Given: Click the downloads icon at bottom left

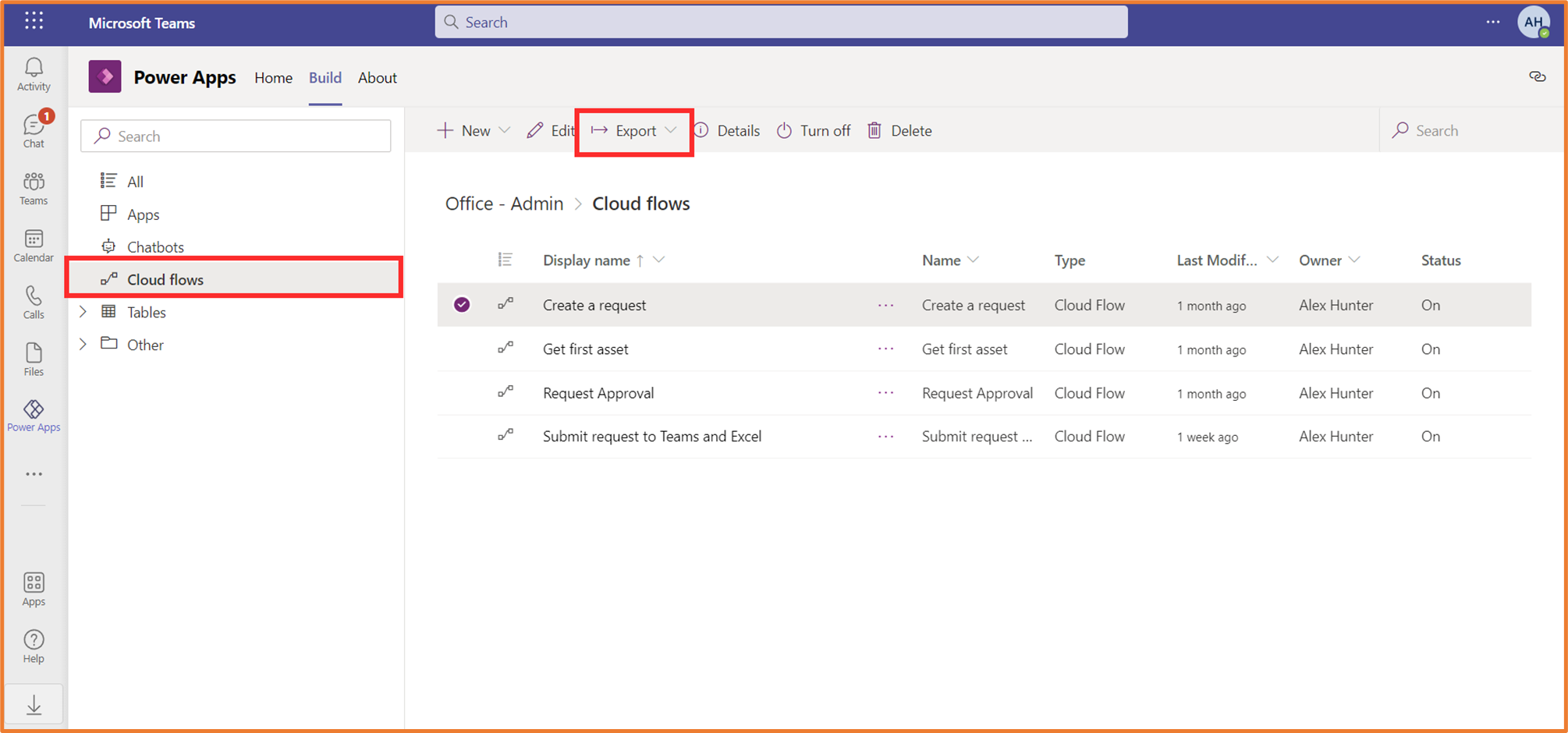Looking at the screenshot, I should click(33, 703).
